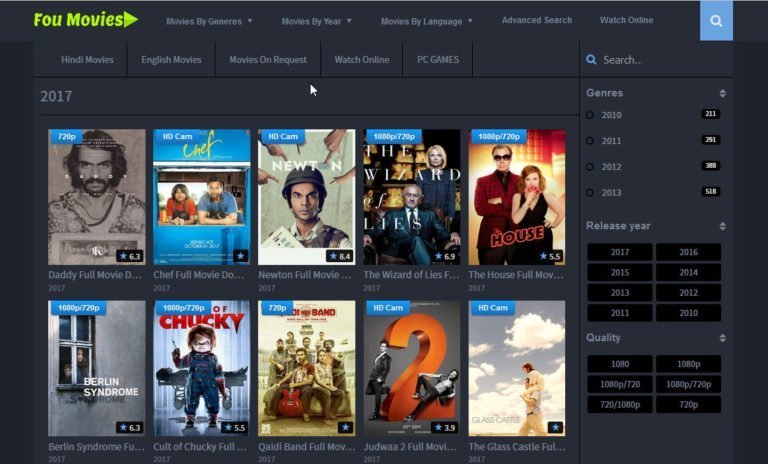The height and width of the screenshot is (464, 768).
Task: Filter by release year 2016
Action: click(688, 252)
